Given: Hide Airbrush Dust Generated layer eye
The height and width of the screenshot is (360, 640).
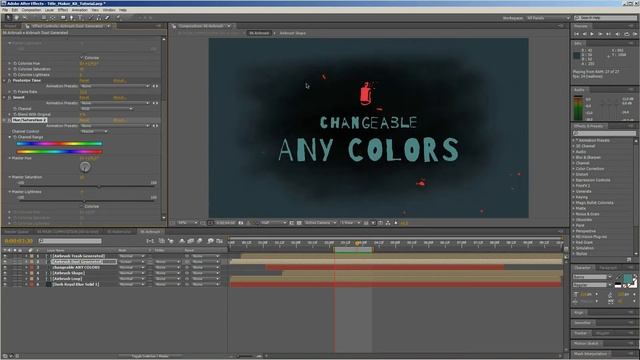Looking at the screenshot, I should pos(5,262).
